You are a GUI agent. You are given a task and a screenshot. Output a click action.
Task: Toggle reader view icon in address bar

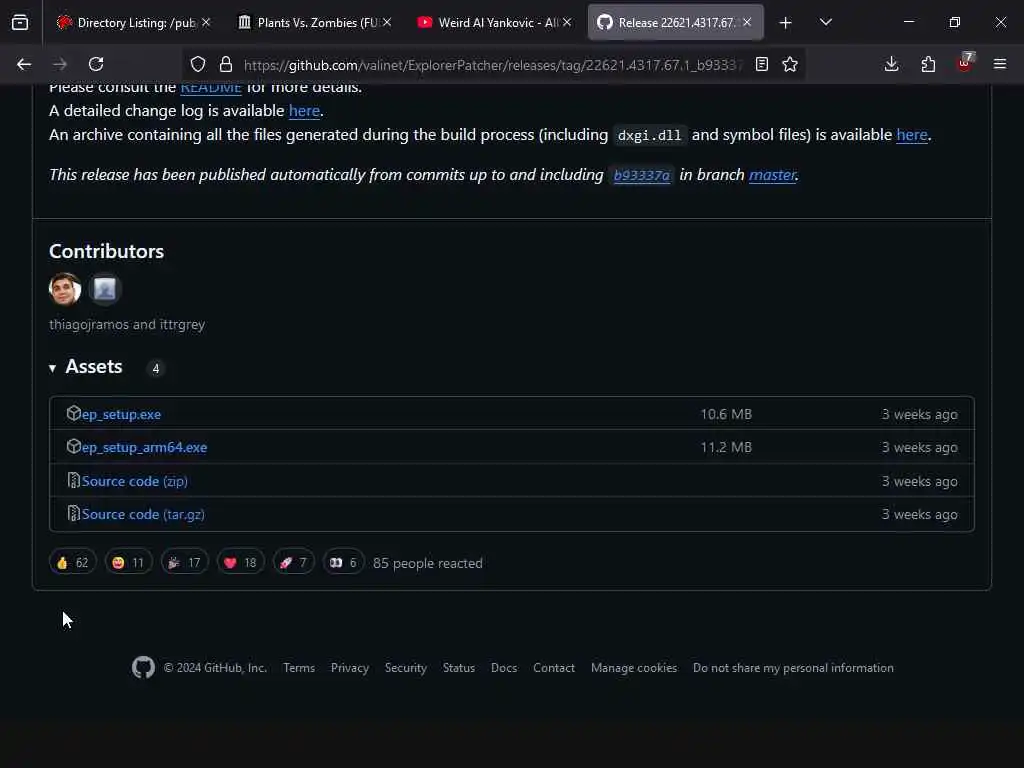[761, 64]
